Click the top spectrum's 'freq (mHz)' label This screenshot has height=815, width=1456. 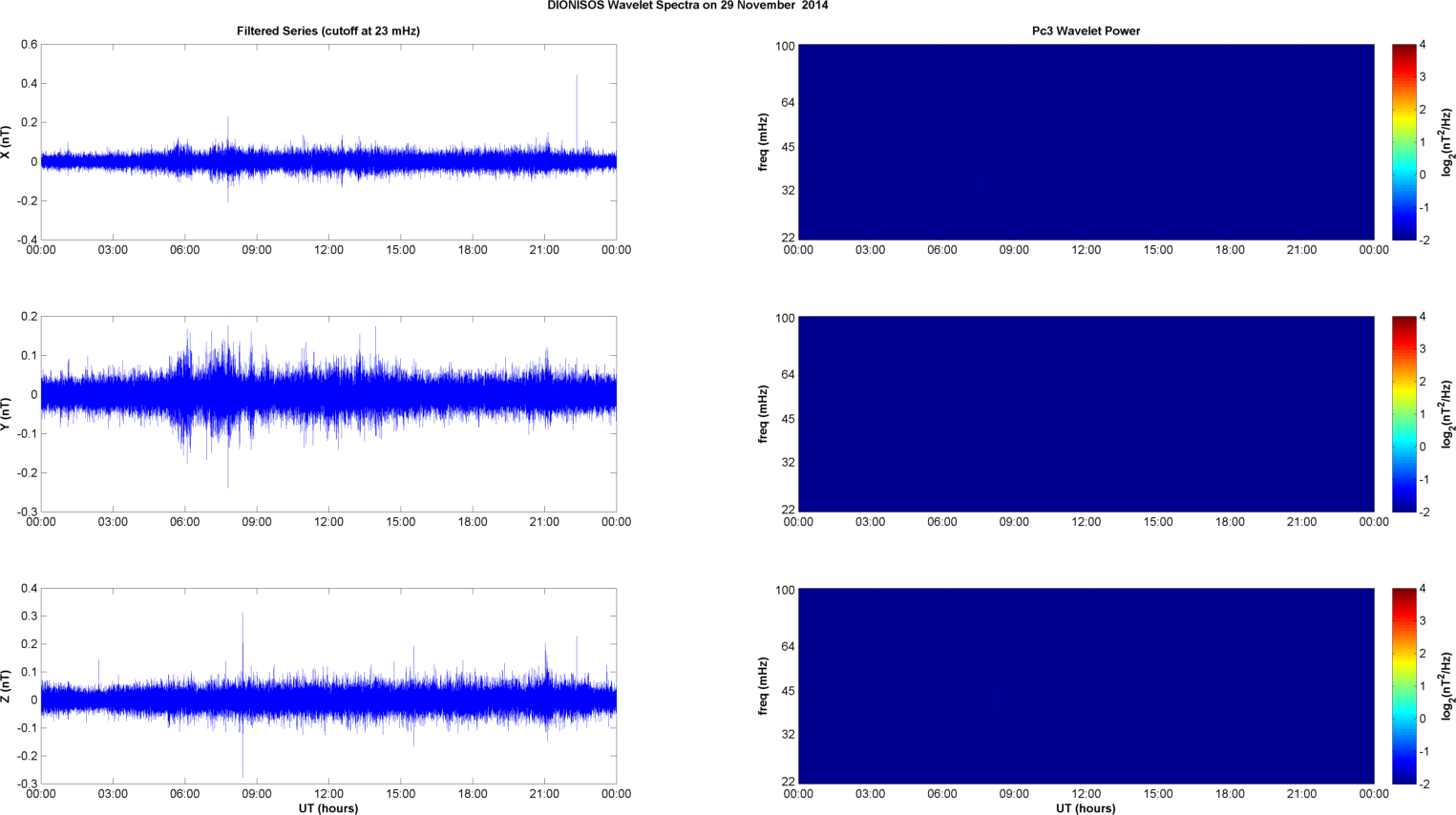click(764, 142)
